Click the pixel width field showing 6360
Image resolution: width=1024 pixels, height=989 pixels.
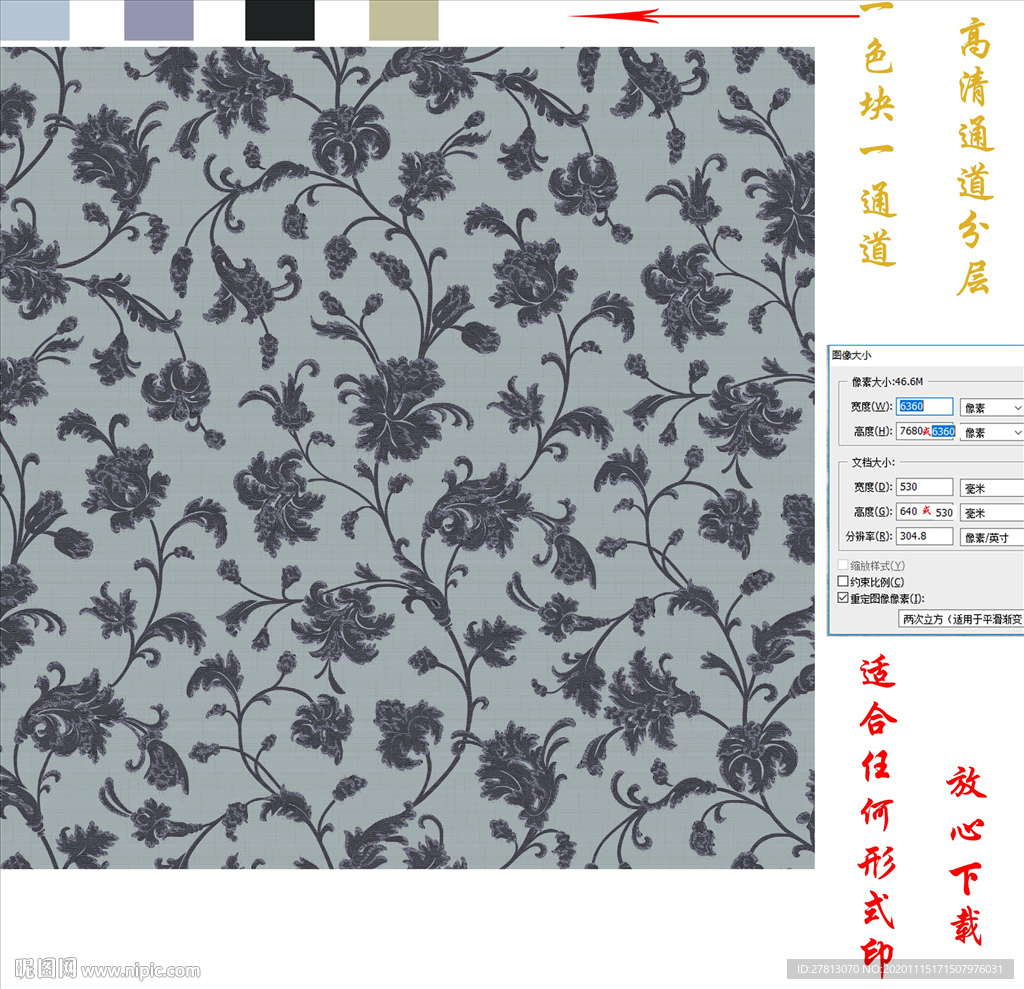point(924,406)
